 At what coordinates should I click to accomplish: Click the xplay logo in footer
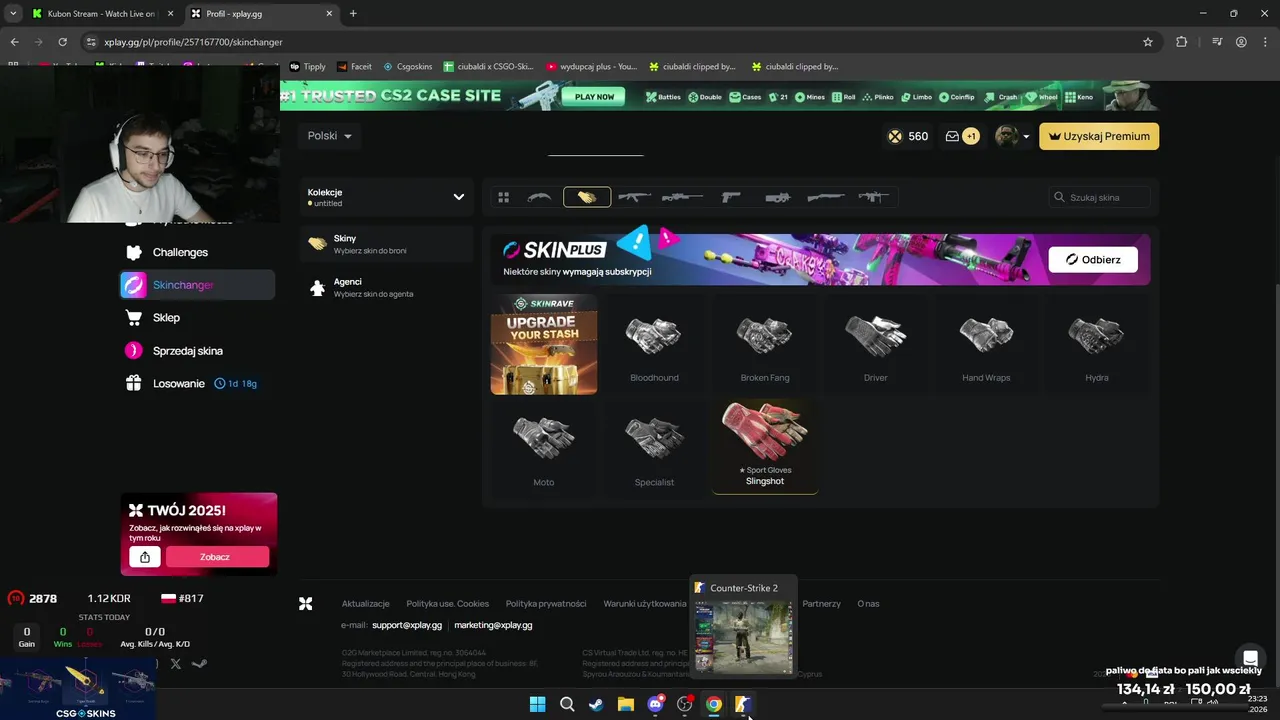(x=306, y=604)
